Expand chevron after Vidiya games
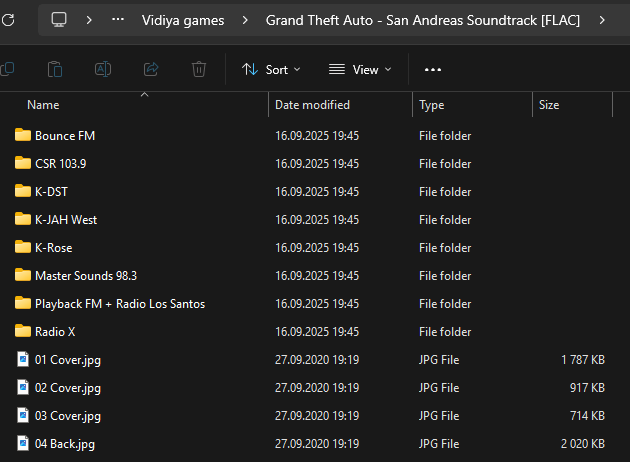This screenshot has width=630, height=462. click(245, 20)
